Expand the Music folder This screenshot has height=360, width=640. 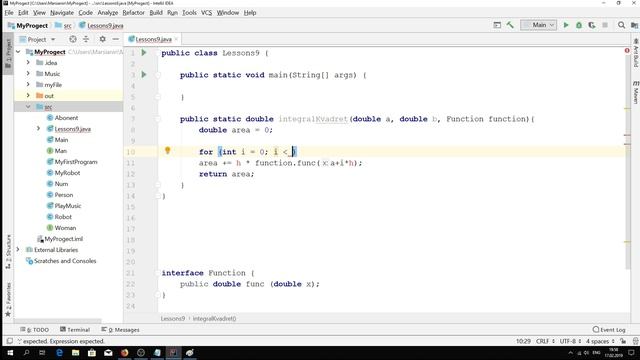28,73
